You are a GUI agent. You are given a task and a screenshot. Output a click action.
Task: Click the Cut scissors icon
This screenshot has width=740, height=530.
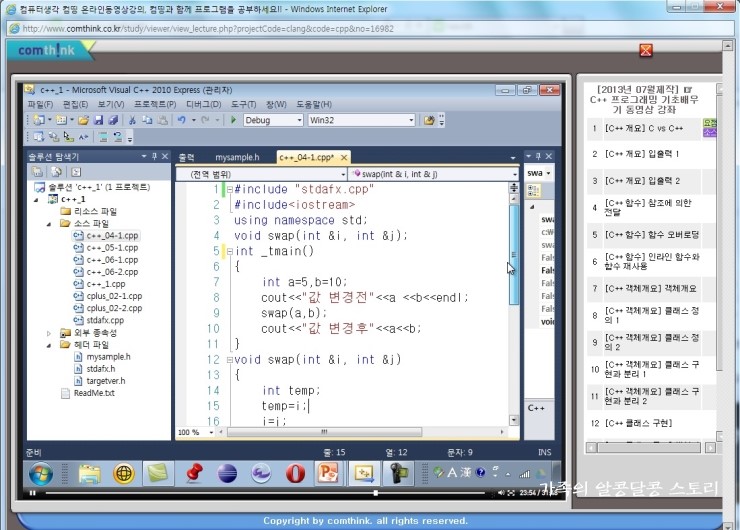(132, 120)
